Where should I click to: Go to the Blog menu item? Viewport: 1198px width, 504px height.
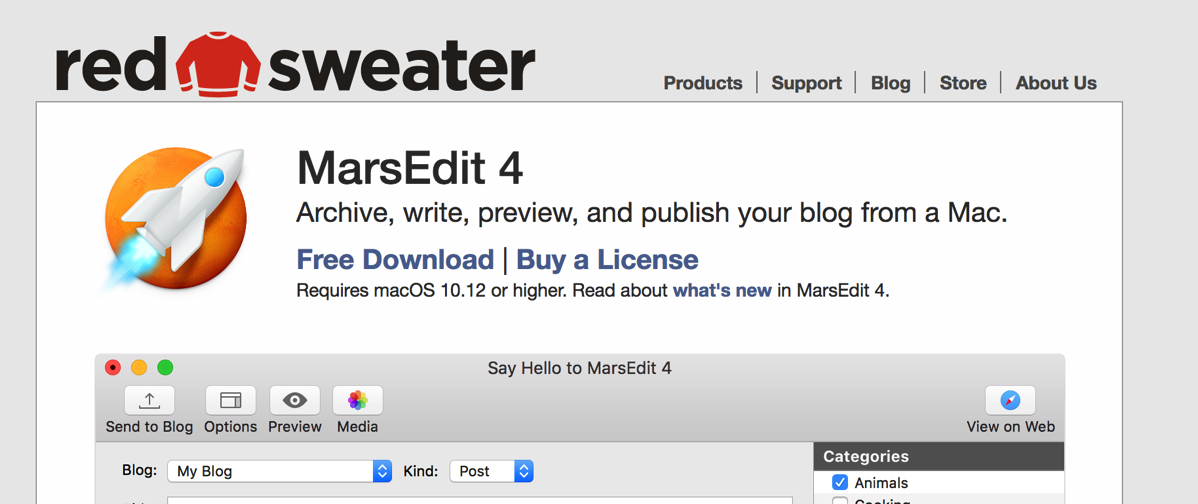(891, 83)
